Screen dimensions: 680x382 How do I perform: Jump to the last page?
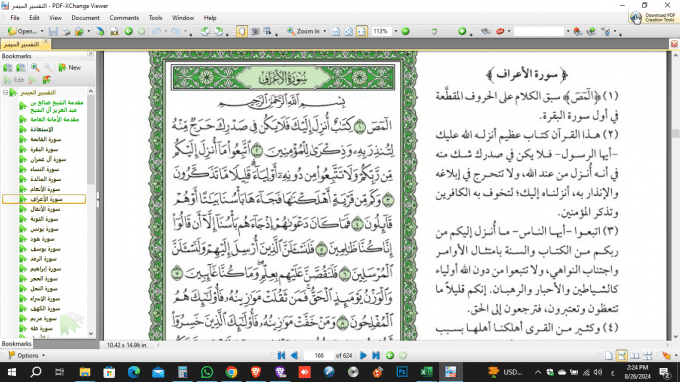click(x=376, y=356)
